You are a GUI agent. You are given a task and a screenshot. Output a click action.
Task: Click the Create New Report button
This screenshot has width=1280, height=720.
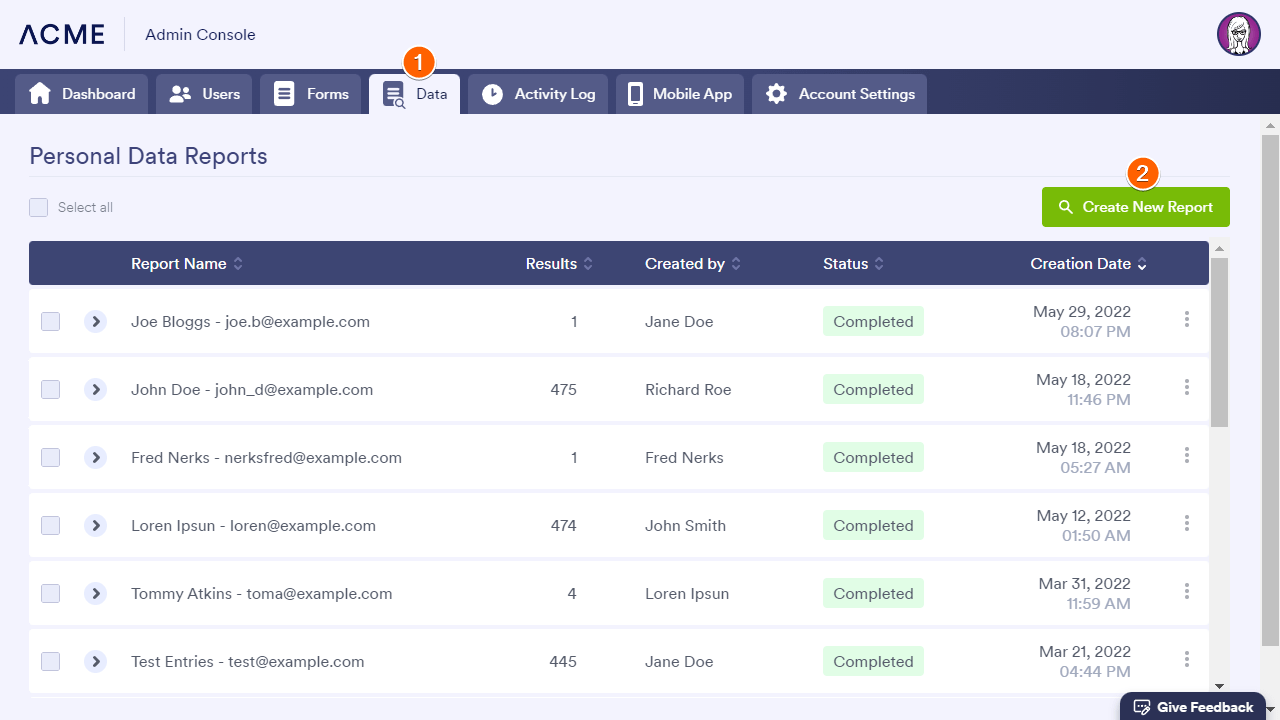1135,207
